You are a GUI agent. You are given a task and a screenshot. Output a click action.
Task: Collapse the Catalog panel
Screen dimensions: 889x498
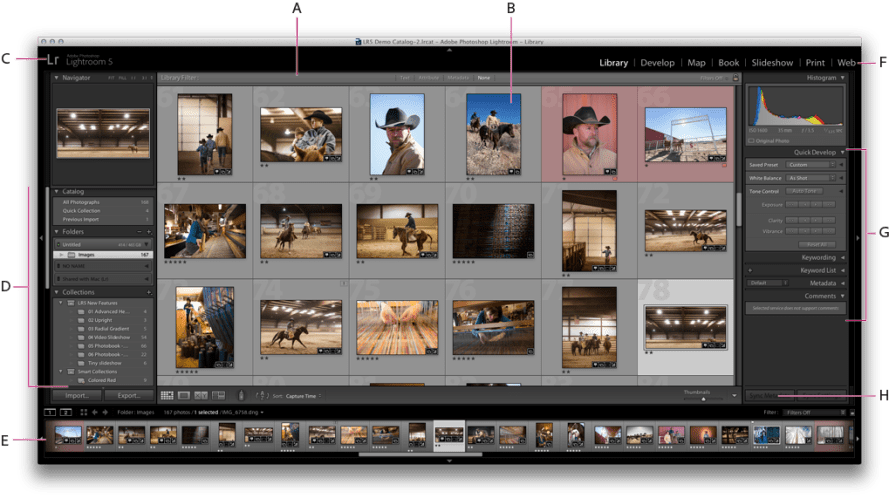(56, 191)
